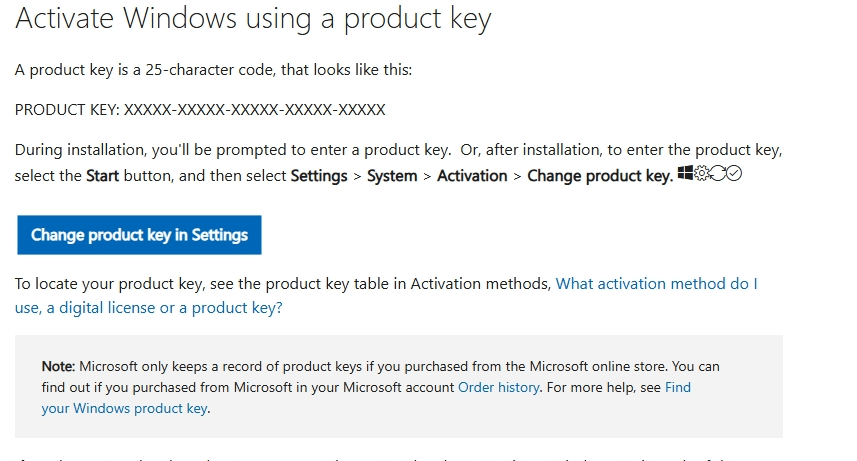This screenshot has width=857, height=461.
Task: Click the bold 'Change product key.' path text
Action: tap(599, 176)
